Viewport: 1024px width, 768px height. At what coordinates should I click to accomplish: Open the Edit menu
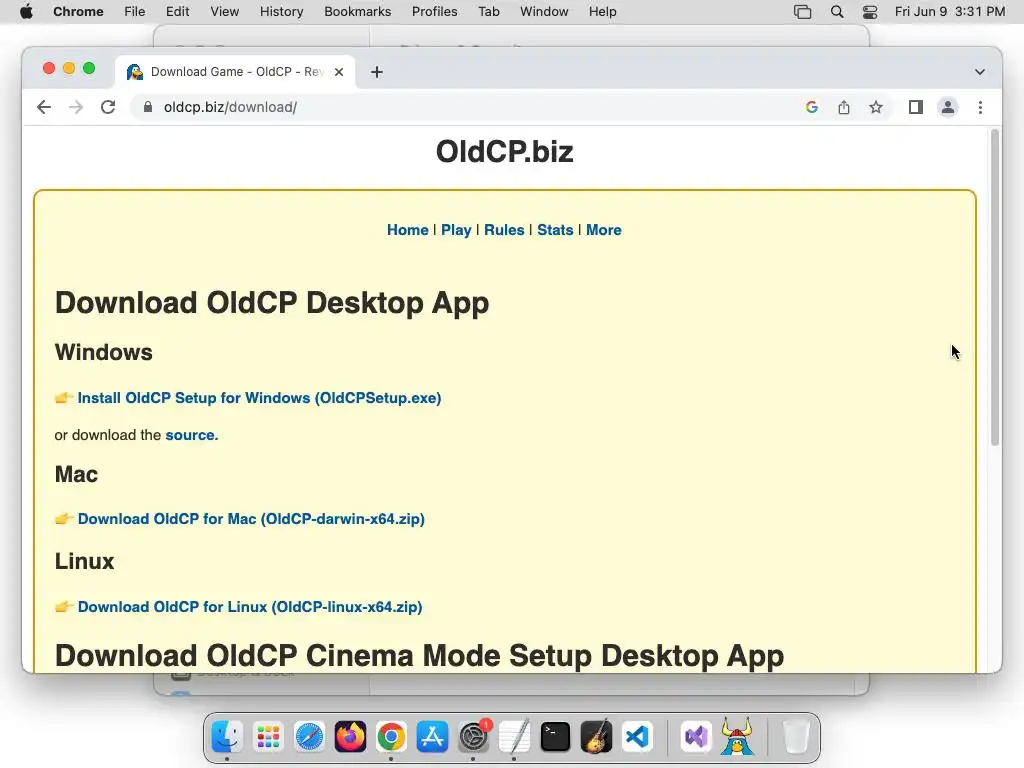(177, 12)
